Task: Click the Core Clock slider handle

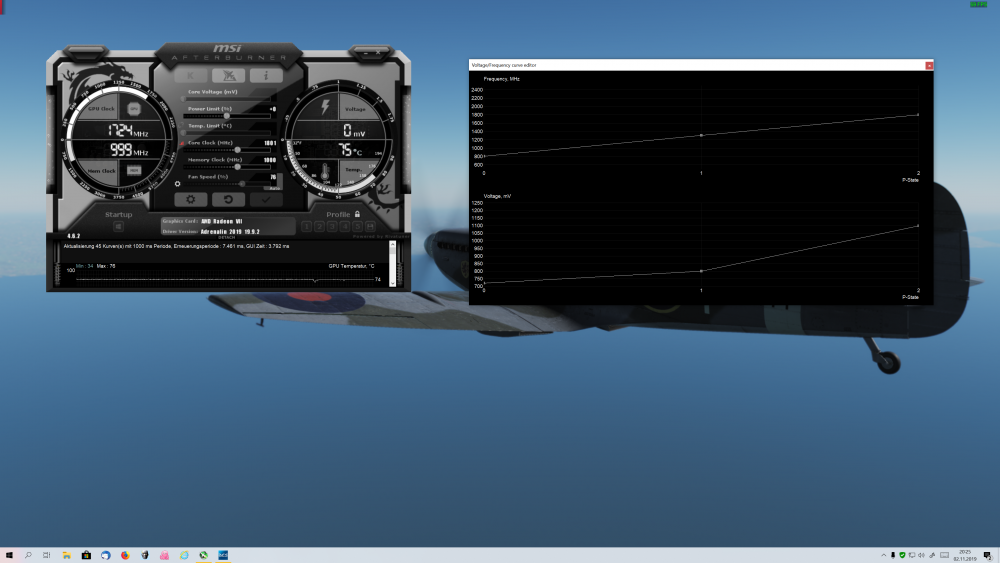Action: point(237,150)
